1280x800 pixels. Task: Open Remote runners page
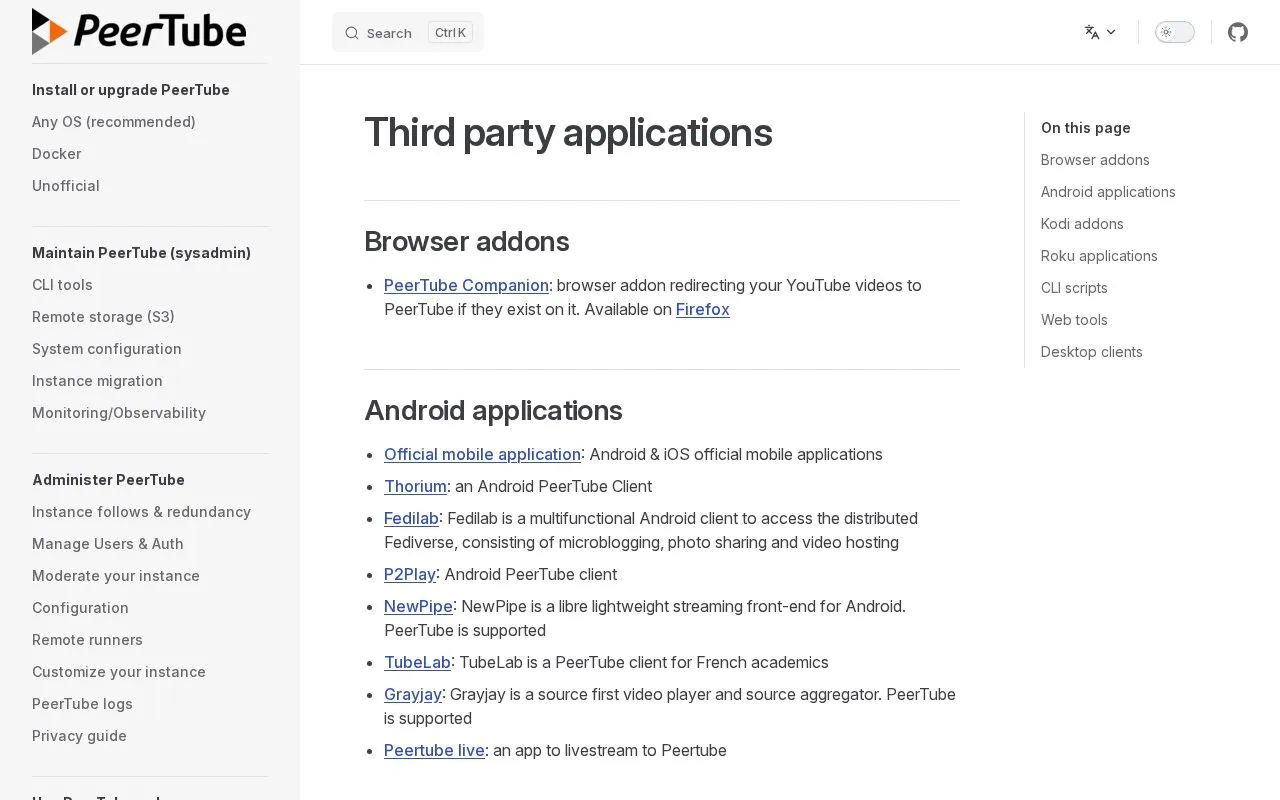[87, 640]
